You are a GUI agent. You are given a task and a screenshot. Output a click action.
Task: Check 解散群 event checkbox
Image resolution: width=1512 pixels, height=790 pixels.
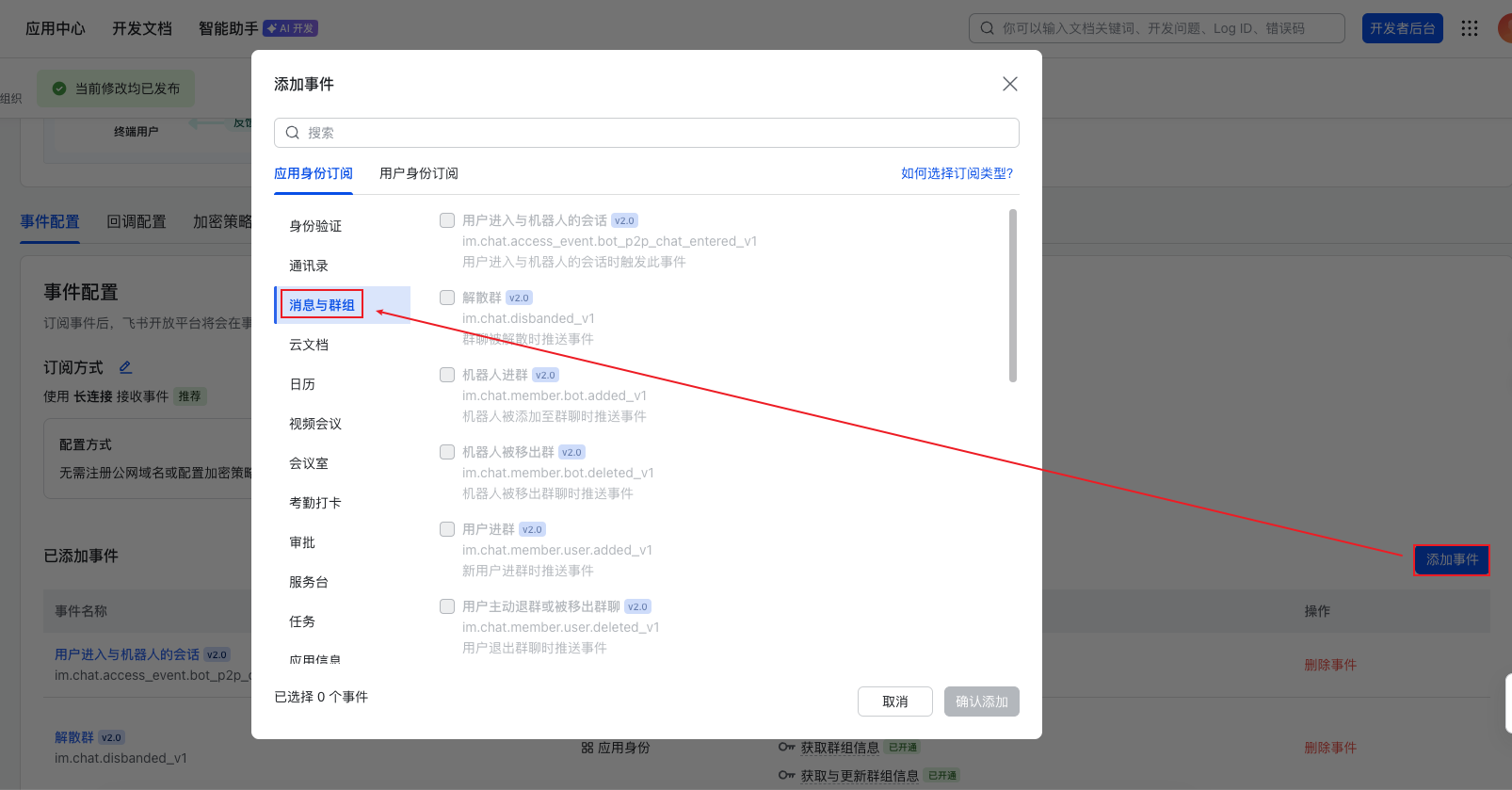click(x=447, y=298)
